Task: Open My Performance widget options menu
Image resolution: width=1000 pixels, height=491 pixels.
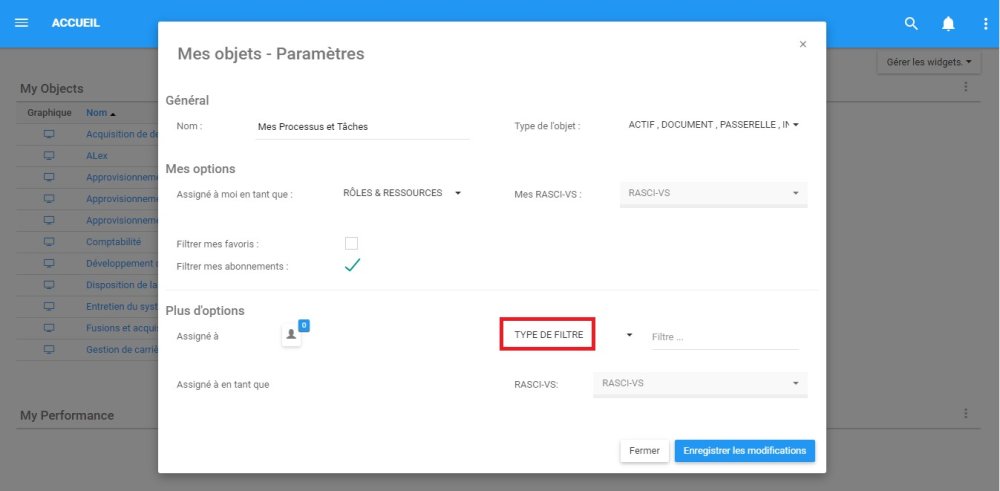Action: pyautogui.click(x=966, y=414)
